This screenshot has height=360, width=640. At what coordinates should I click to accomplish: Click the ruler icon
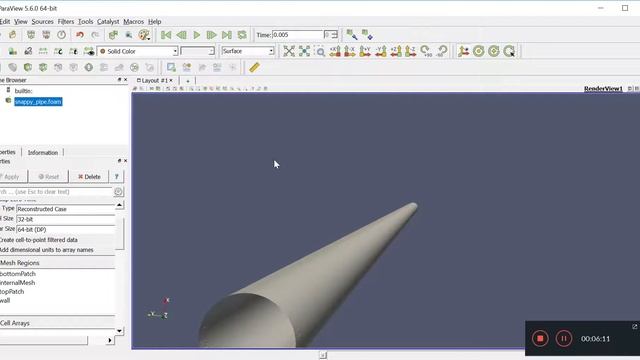click(254, 67)
